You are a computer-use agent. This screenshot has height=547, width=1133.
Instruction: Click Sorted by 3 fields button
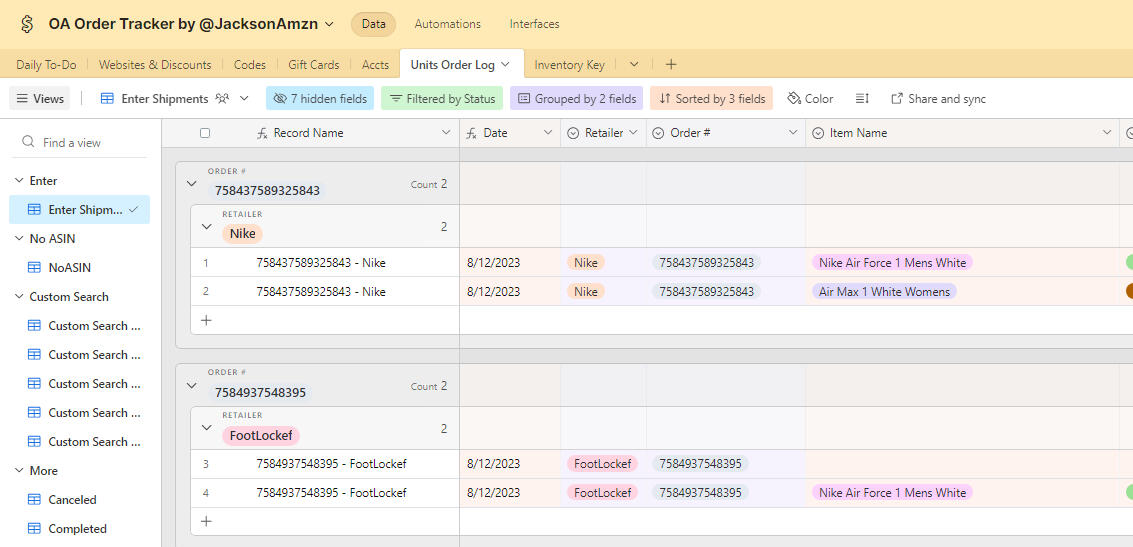[x=711, y=99]
